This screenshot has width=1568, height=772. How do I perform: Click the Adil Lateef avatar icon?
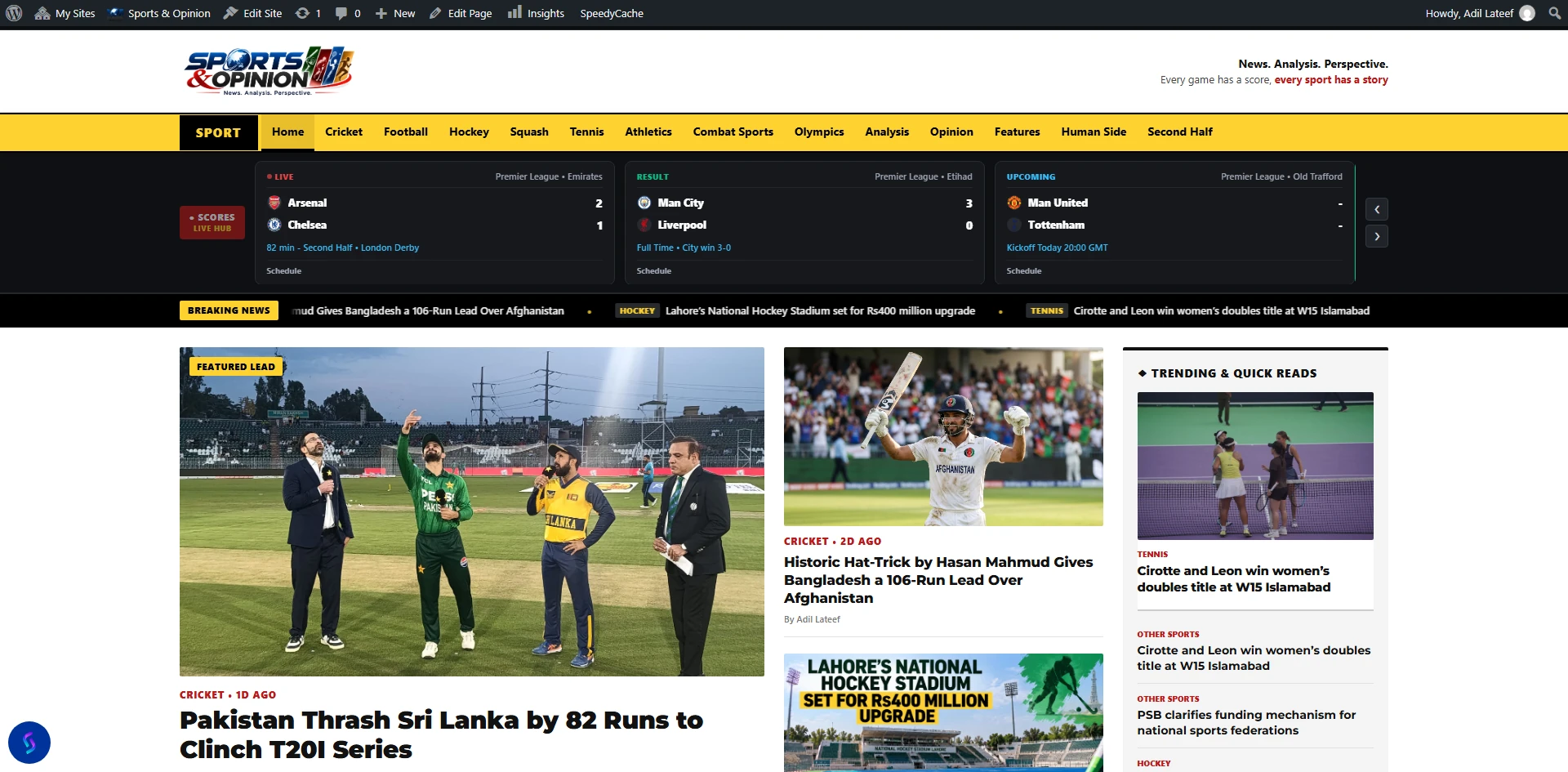point(1527,13)
